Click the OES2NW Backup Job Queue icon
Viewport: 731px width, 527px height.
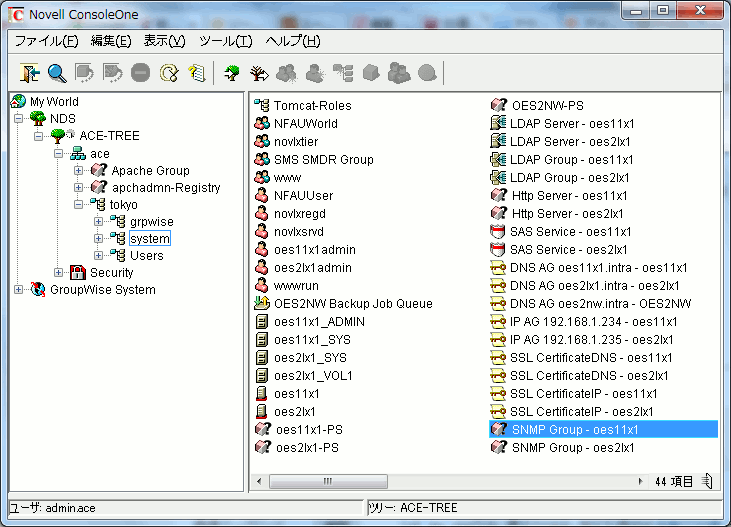(x=262, y=304)
